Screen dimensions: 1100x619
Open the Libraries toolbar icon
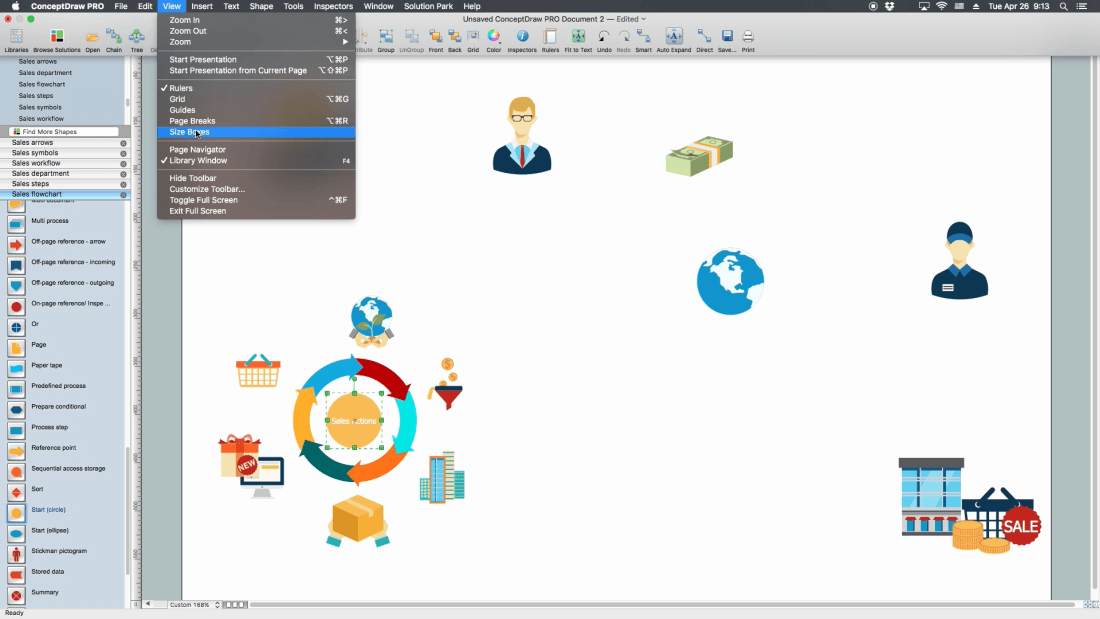coord(16,40)
